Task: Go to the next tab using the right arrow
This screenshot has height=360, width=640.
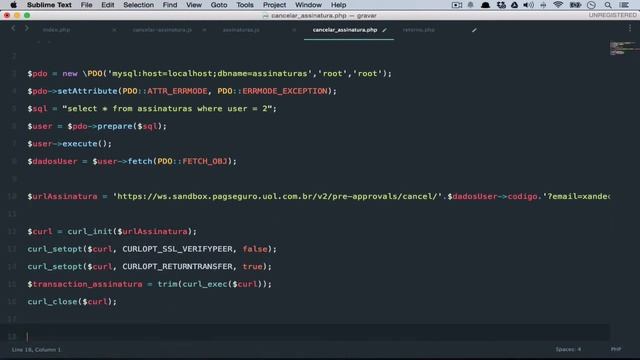Action: [27, 28]
